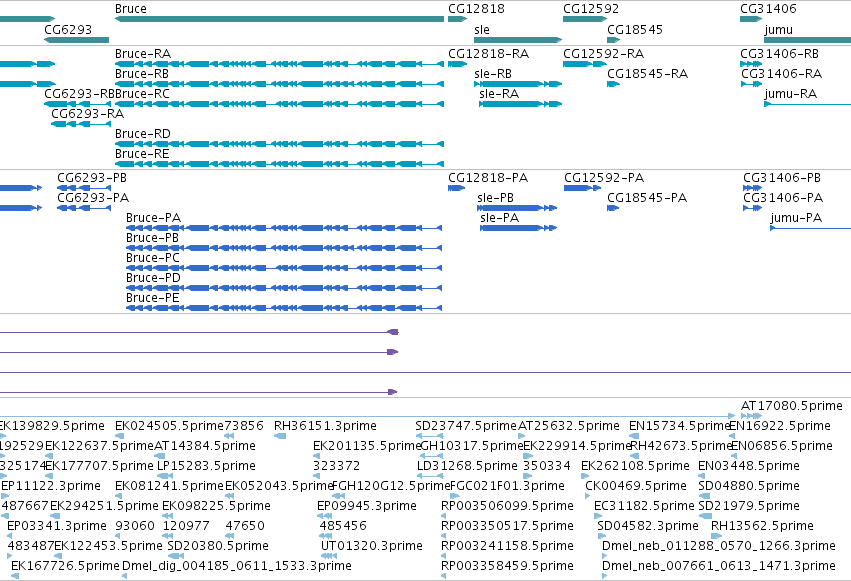Select the AT17080.5prime EST label
851x581 pixels.
(x=791, y=406)
